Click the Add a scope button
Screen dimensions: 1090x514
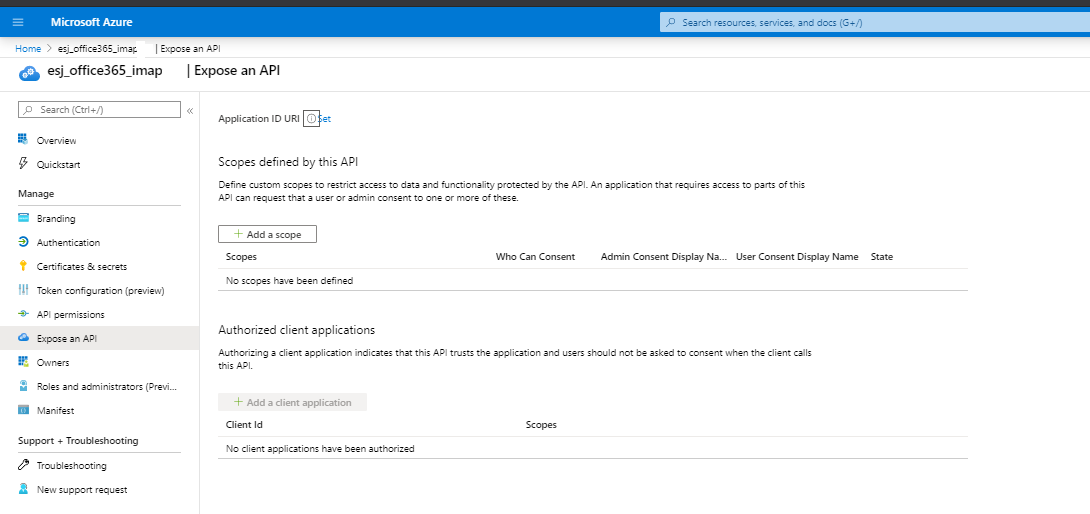pos(267,234)
